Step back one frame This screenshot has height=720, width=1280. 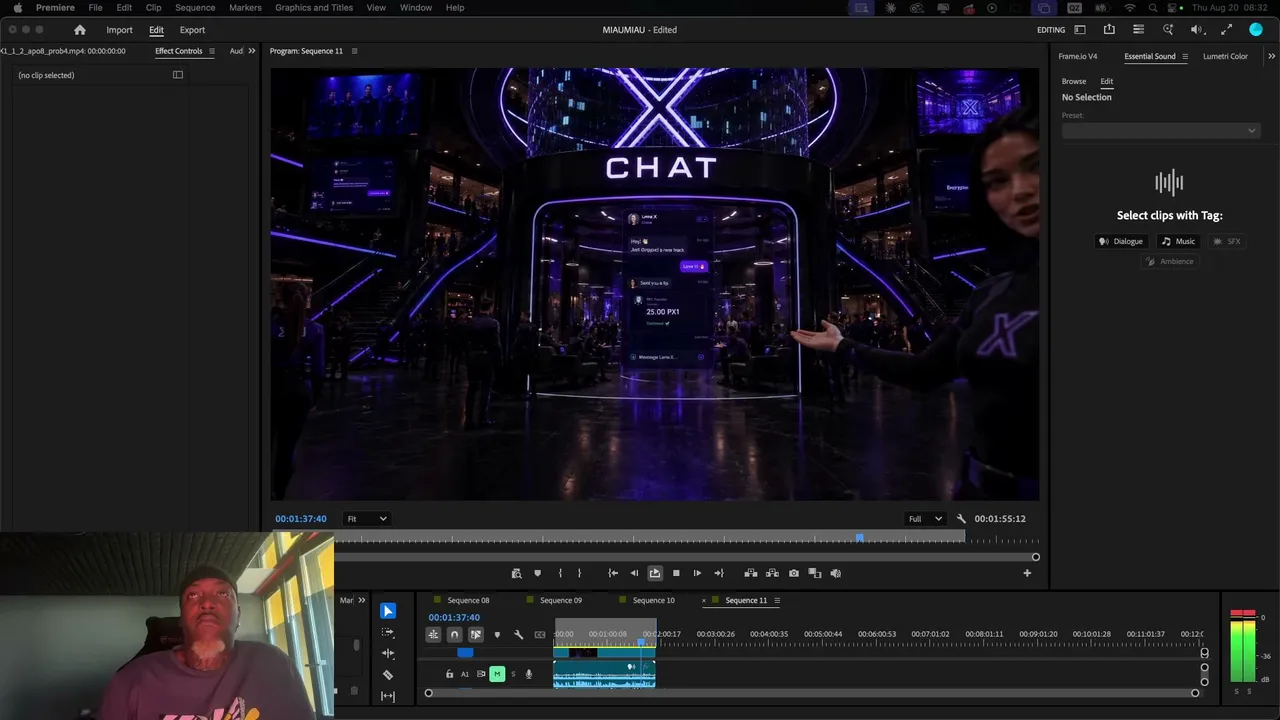[634, 573]
